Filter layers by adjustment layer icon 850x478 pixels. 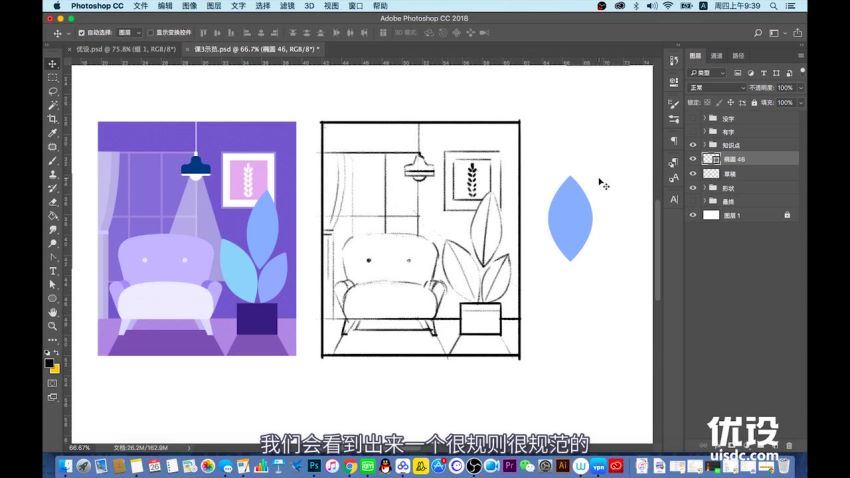pos(751,73)
